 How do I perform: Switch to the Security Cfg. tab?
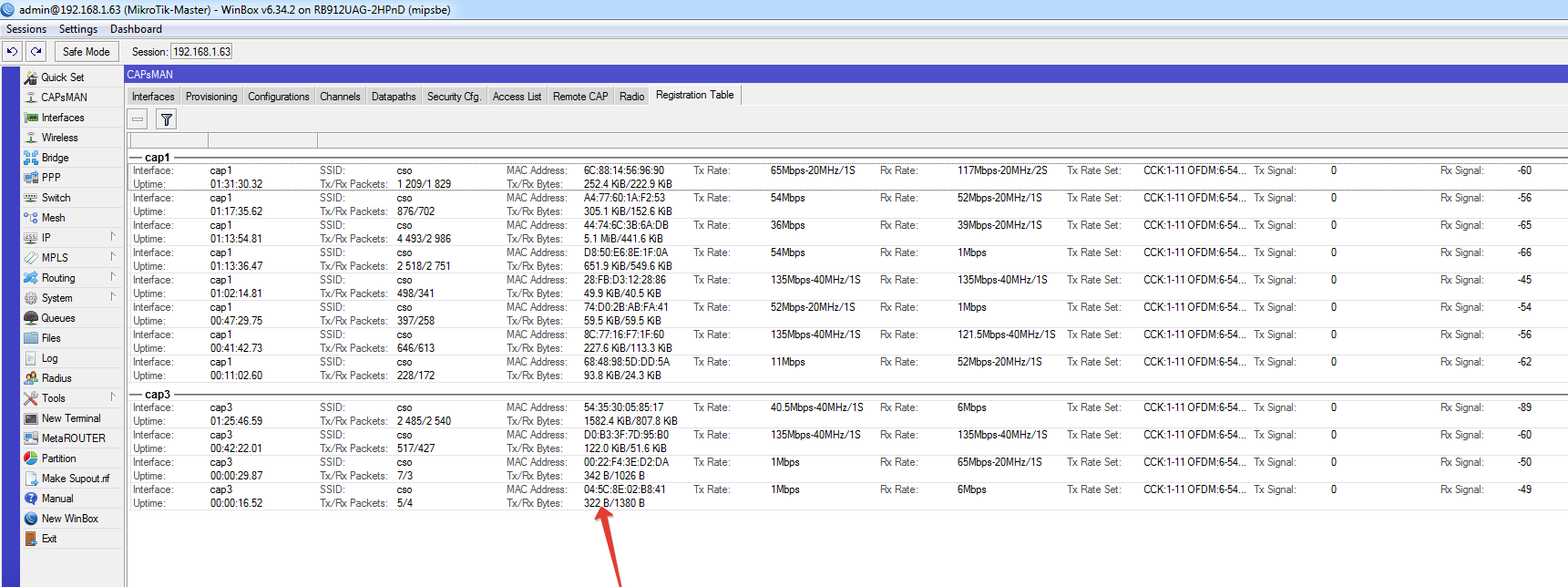(454, 97)
